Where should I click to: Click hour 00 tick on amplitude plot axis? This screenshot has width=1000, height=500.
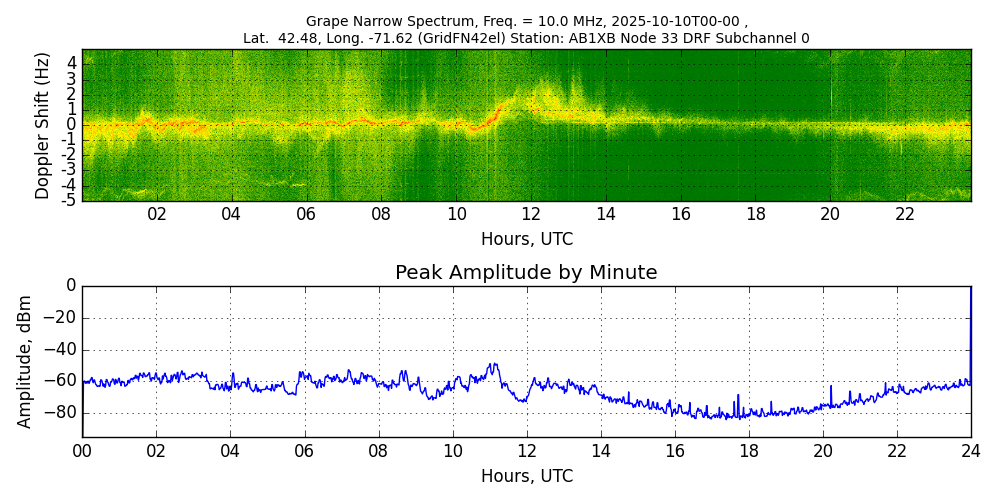coord(82,450)
